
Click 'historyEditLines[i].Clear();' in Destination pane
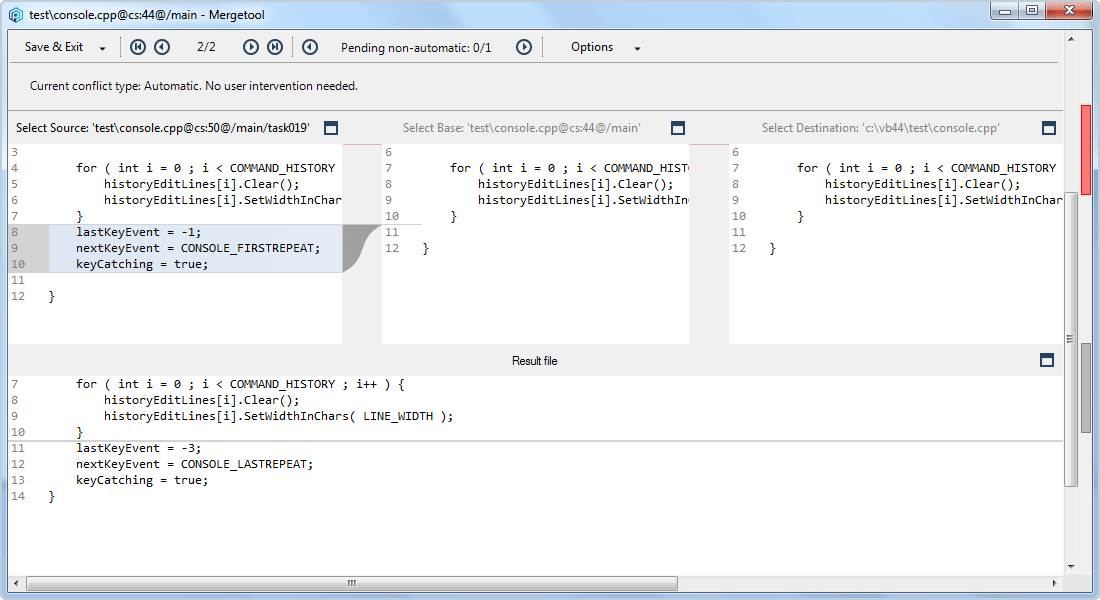point(923,184)
